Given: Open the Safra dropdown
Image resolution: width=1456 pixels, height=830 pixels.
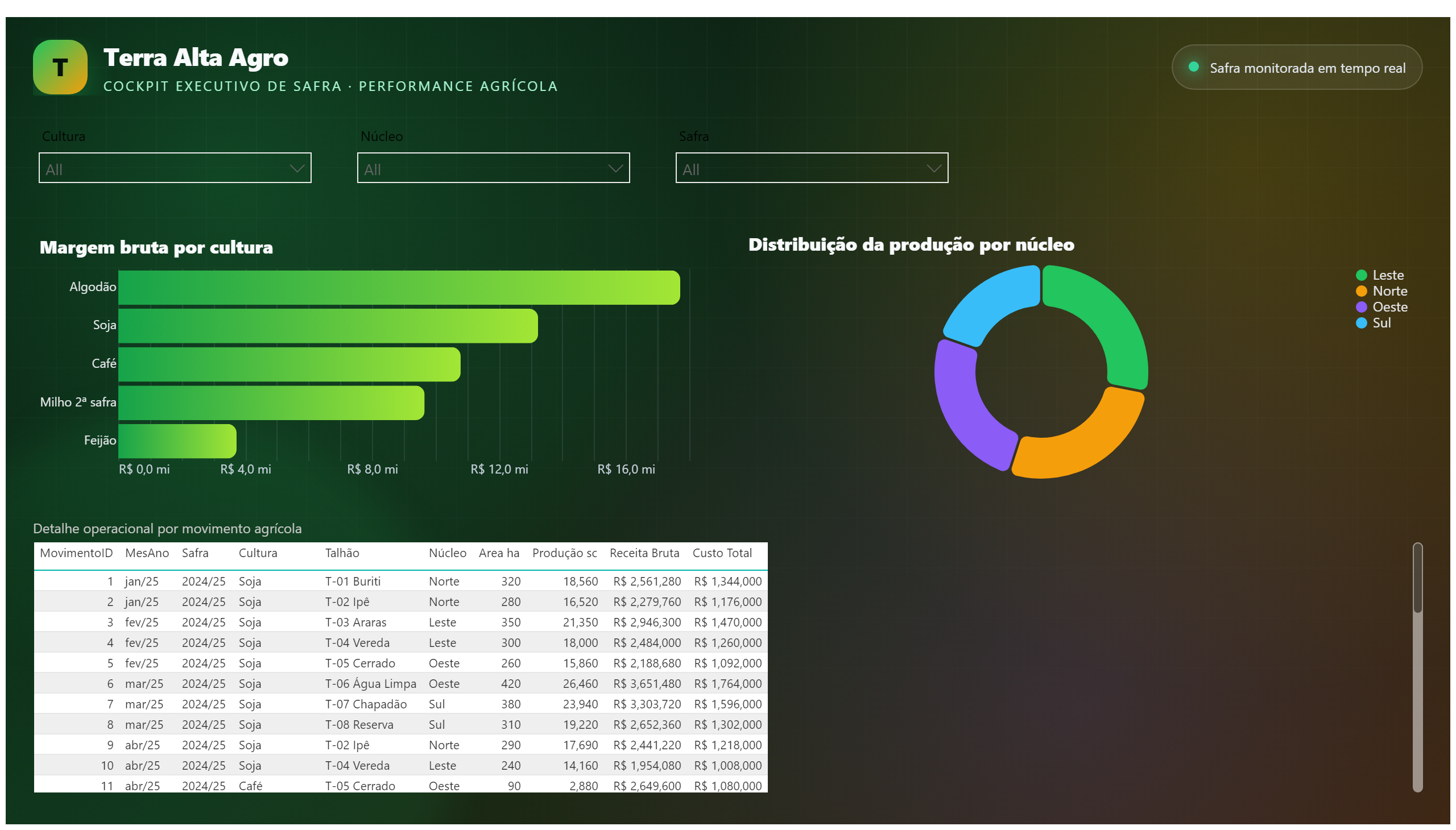Looking at the screenshot, I should 812,168.
